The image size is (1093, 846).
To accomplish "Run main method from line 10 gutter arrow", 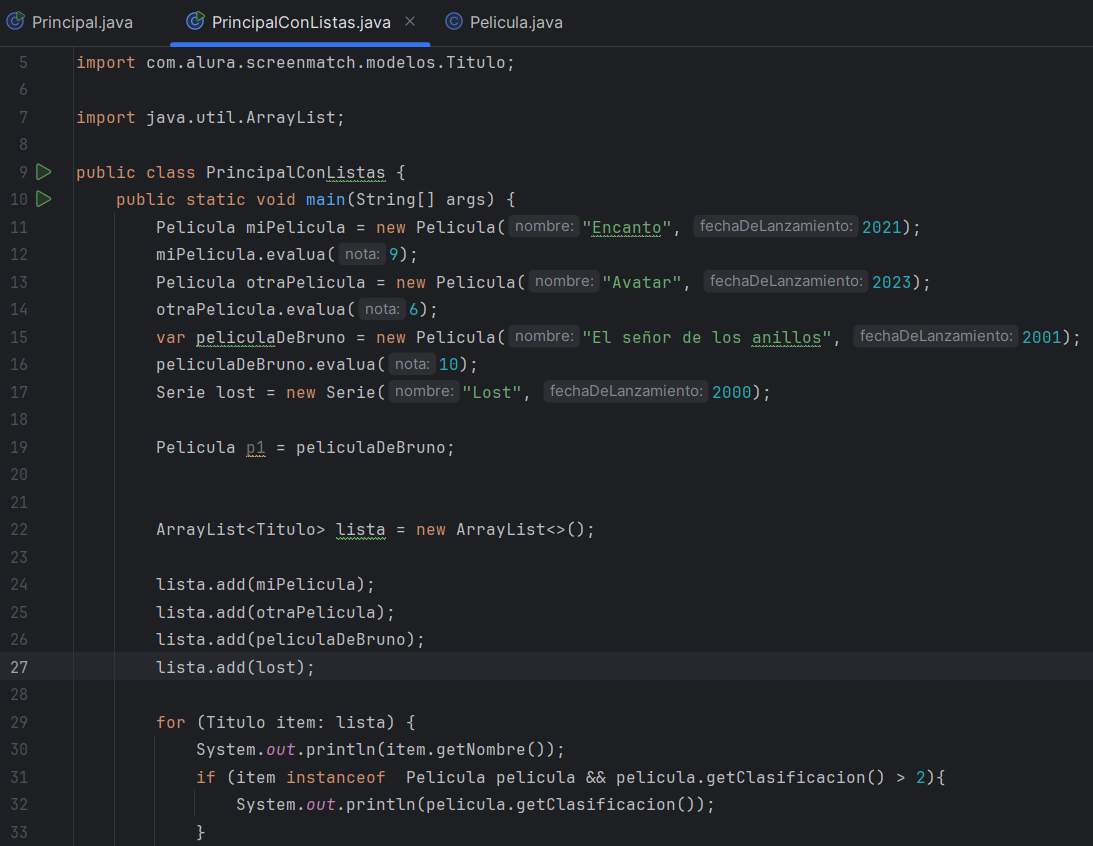I will pyautogui.click(x=44, y=199).
